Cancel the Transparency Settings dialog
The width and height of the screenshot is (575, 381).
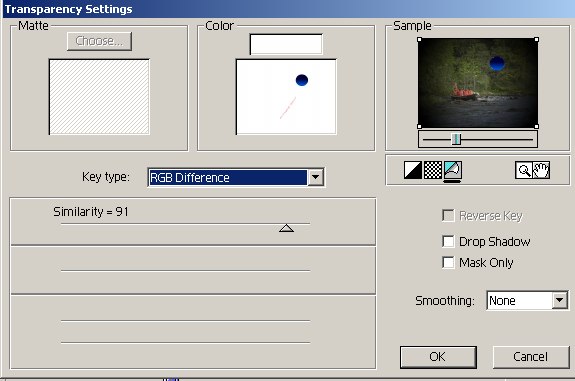(531, 357)
